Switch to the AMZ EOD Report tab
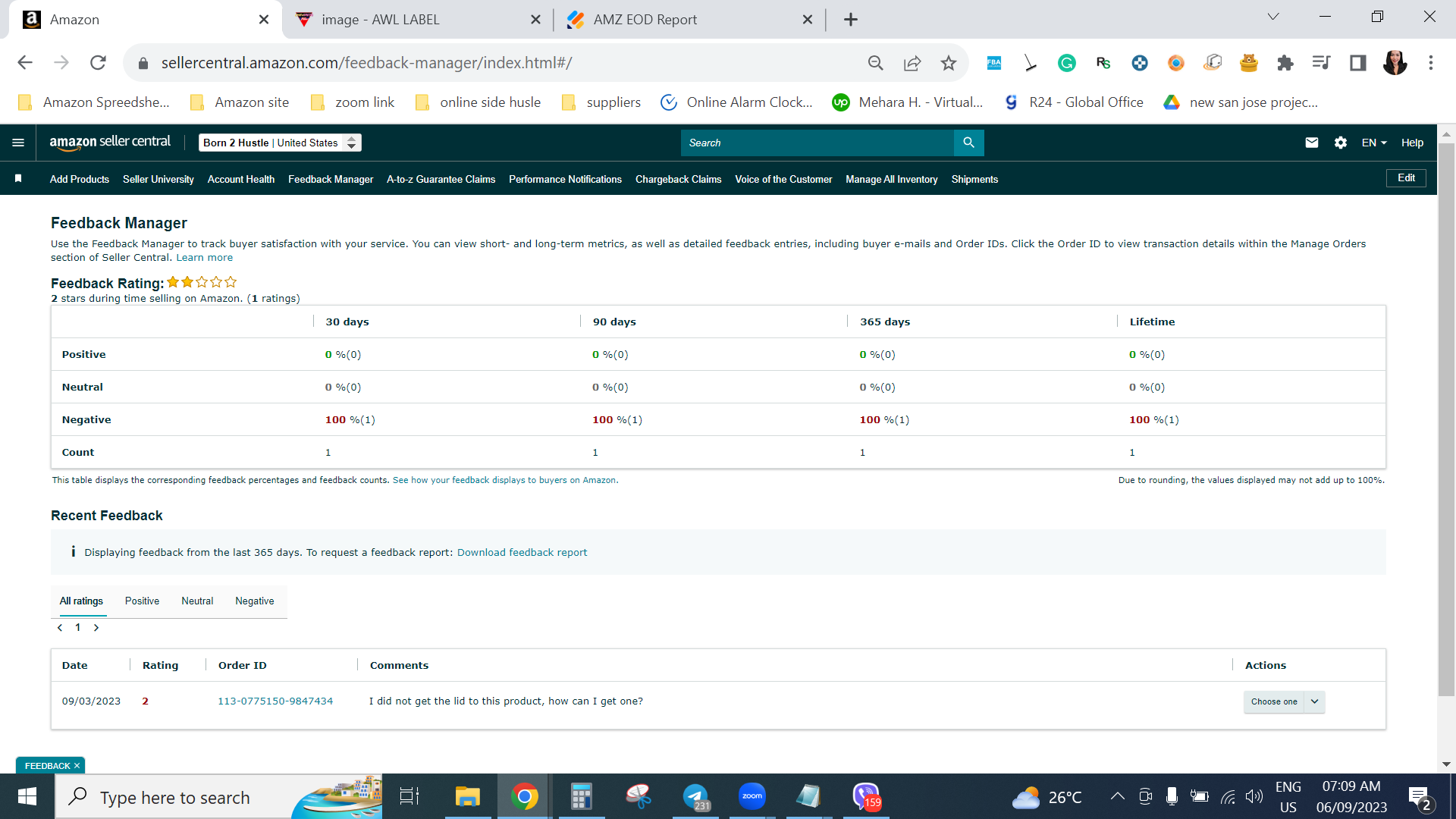The height and width of the screenshot is (819, 1456). coord(690,20)
